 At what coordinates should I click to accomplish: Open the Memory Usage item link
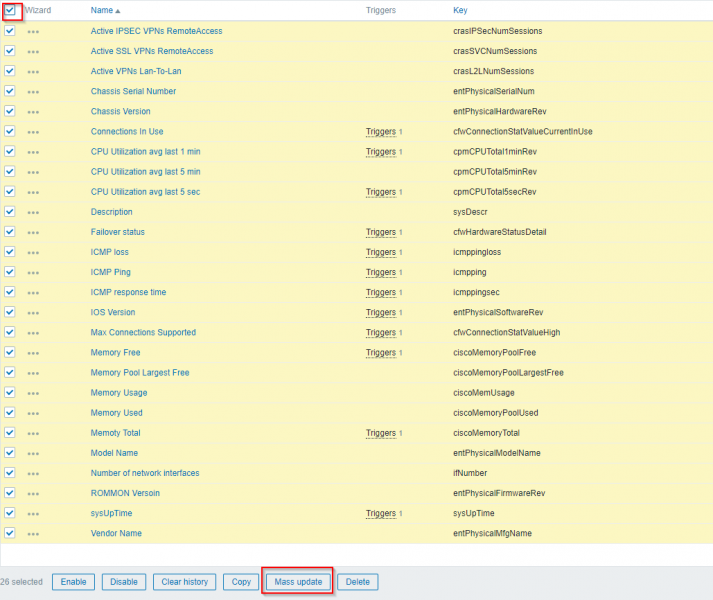coord(119,393)
